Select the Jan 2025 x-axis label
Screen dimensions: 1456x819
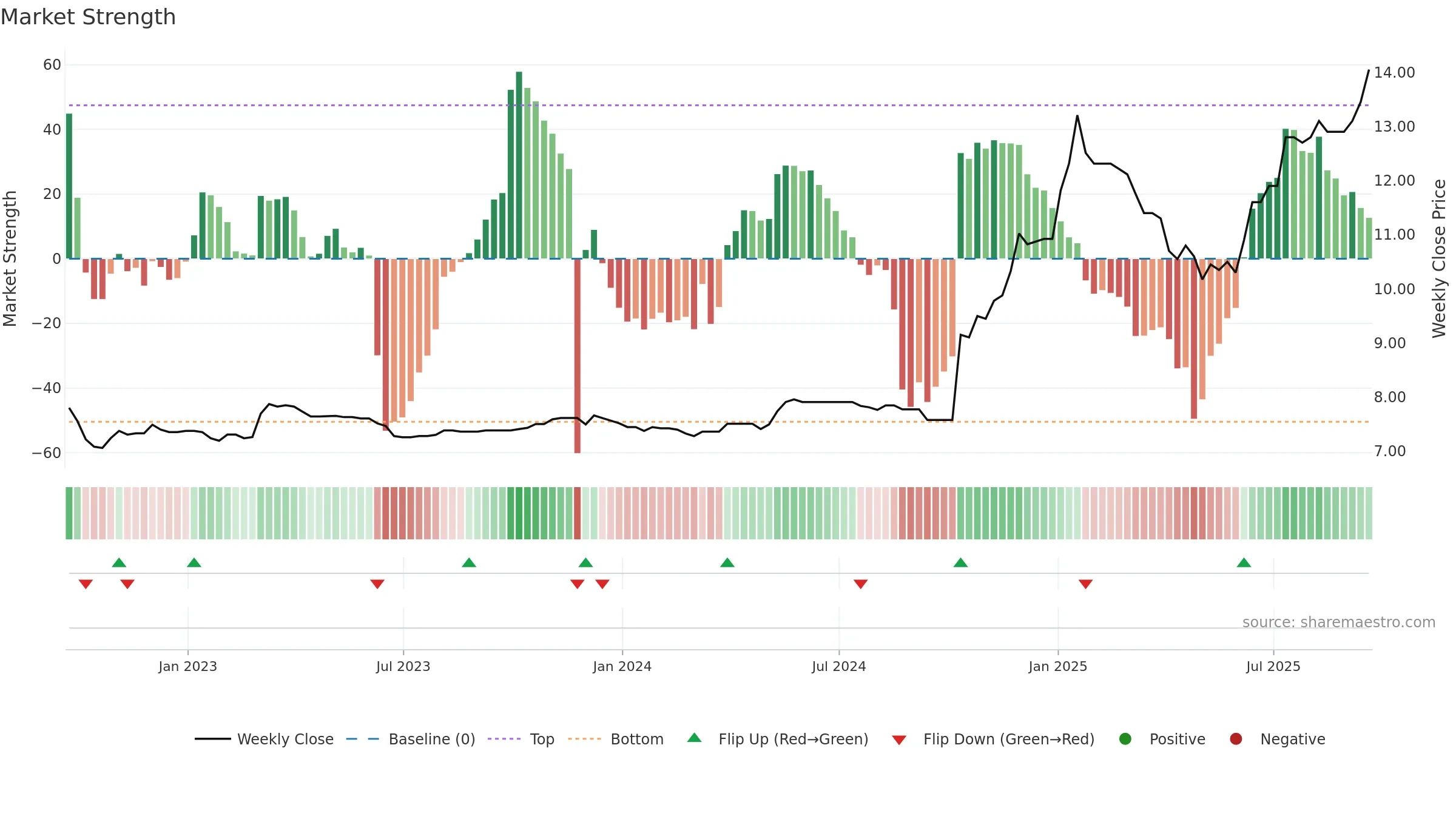1057,666
